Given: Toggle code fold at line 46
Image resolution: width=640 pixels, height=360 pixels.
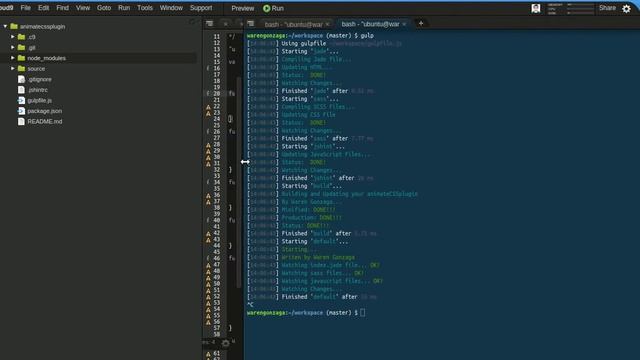Looking at the screenshot, I should pos(208,258).
